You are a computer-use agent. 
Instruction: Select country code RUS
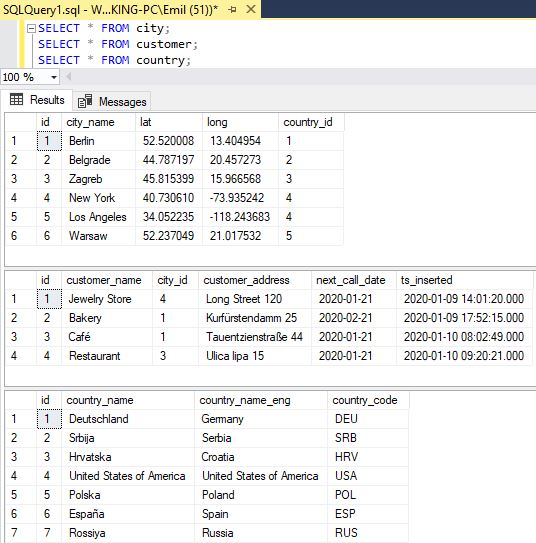point(368,533)
